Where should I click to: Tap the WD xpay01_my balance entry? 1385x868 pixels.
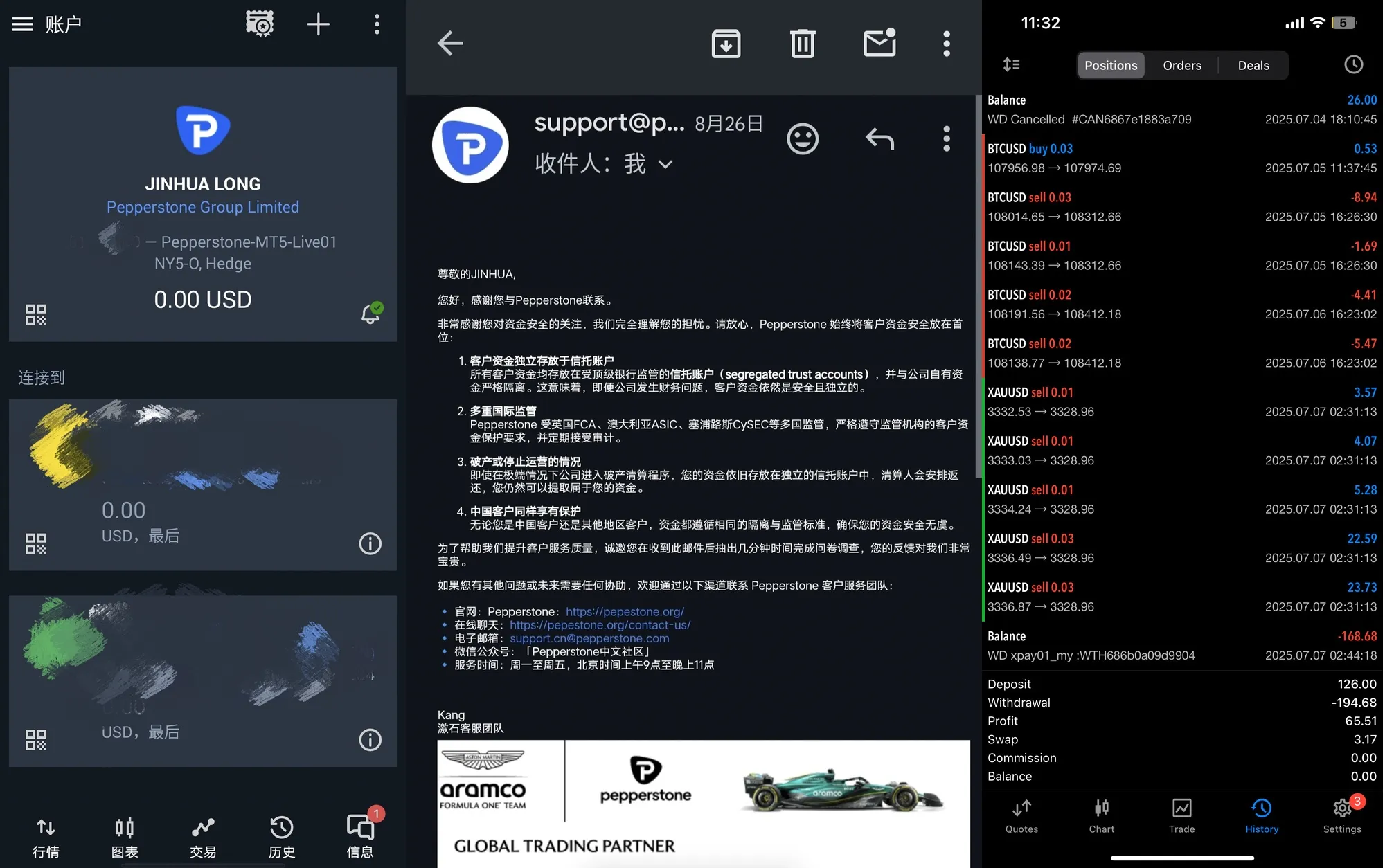[1182, 646]
